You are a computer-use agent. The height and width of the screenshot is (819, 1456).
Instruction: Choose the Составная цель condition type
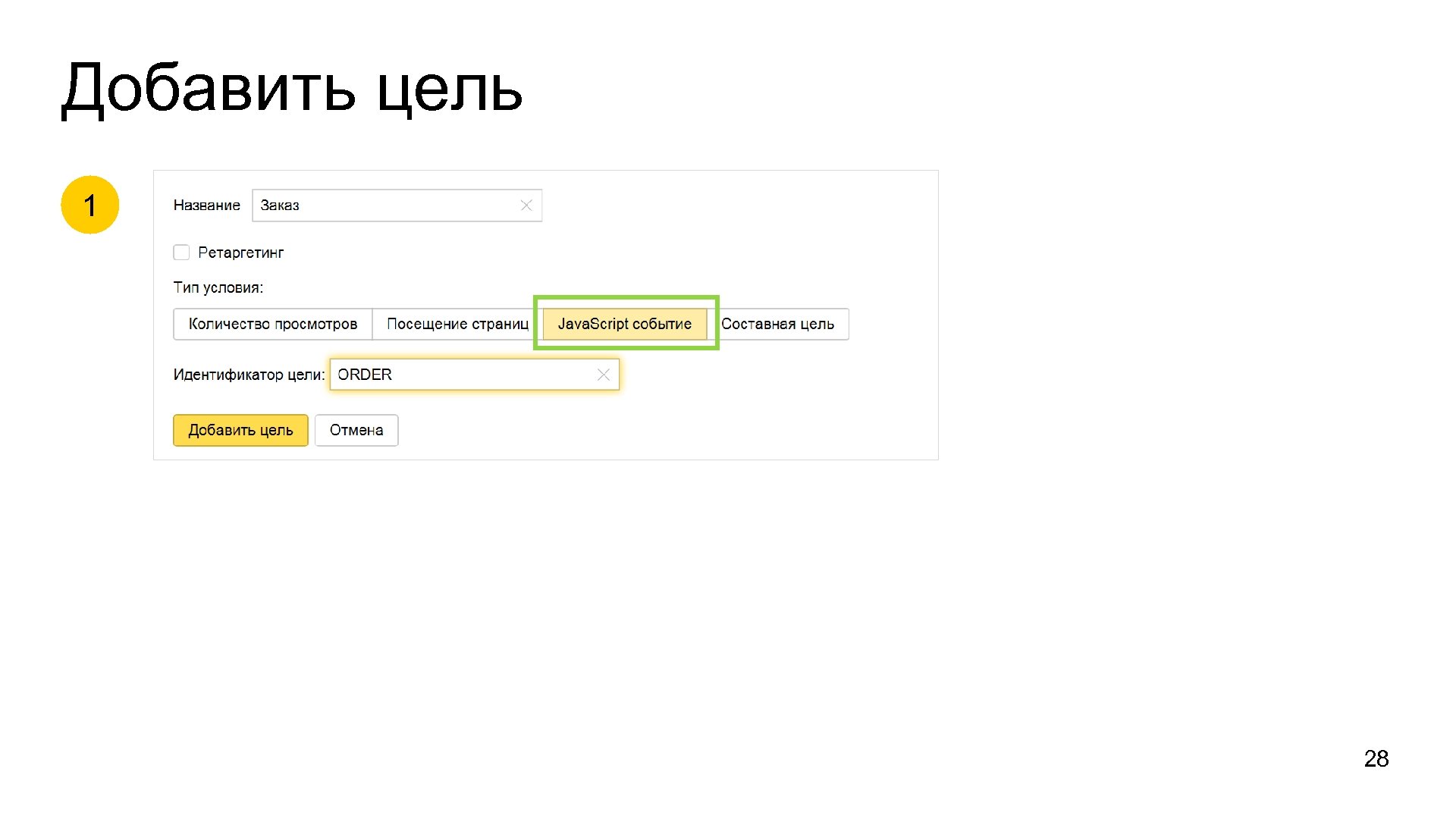tap(778, 324)
